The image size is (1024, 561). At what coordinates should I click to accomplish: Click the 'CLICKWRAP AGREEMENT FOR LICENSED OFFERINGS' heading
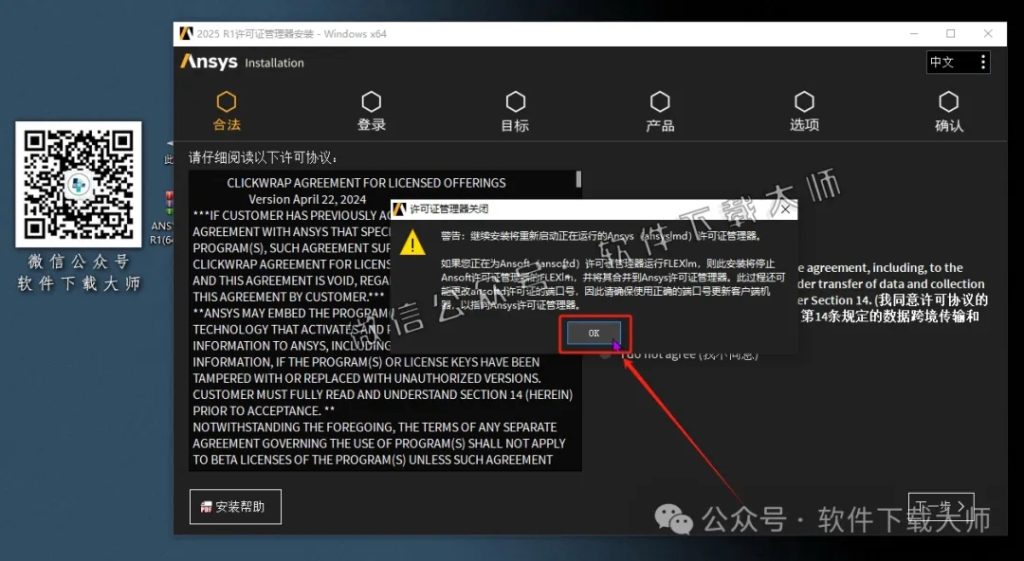click(x=366, y=183)
